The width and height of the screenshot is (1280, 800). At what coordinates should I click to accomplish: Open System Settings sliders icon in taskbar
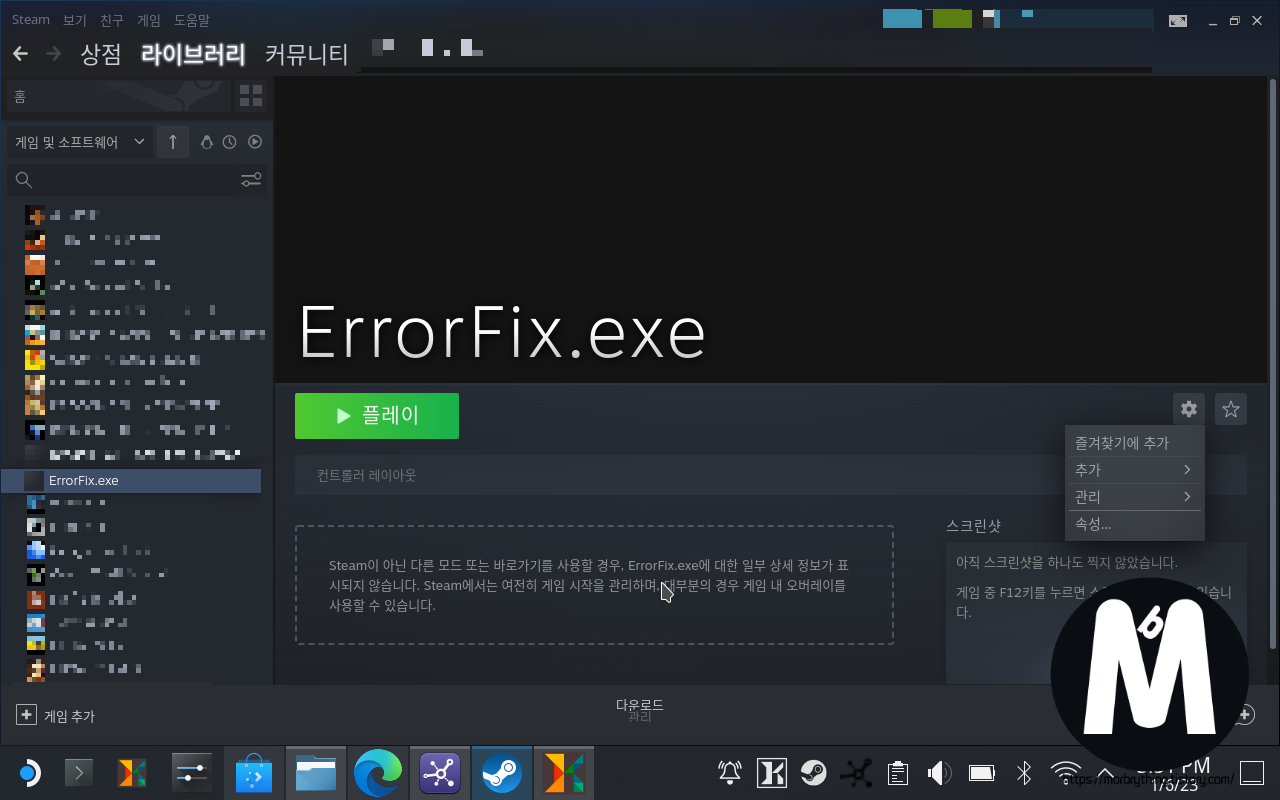(190, 772)
